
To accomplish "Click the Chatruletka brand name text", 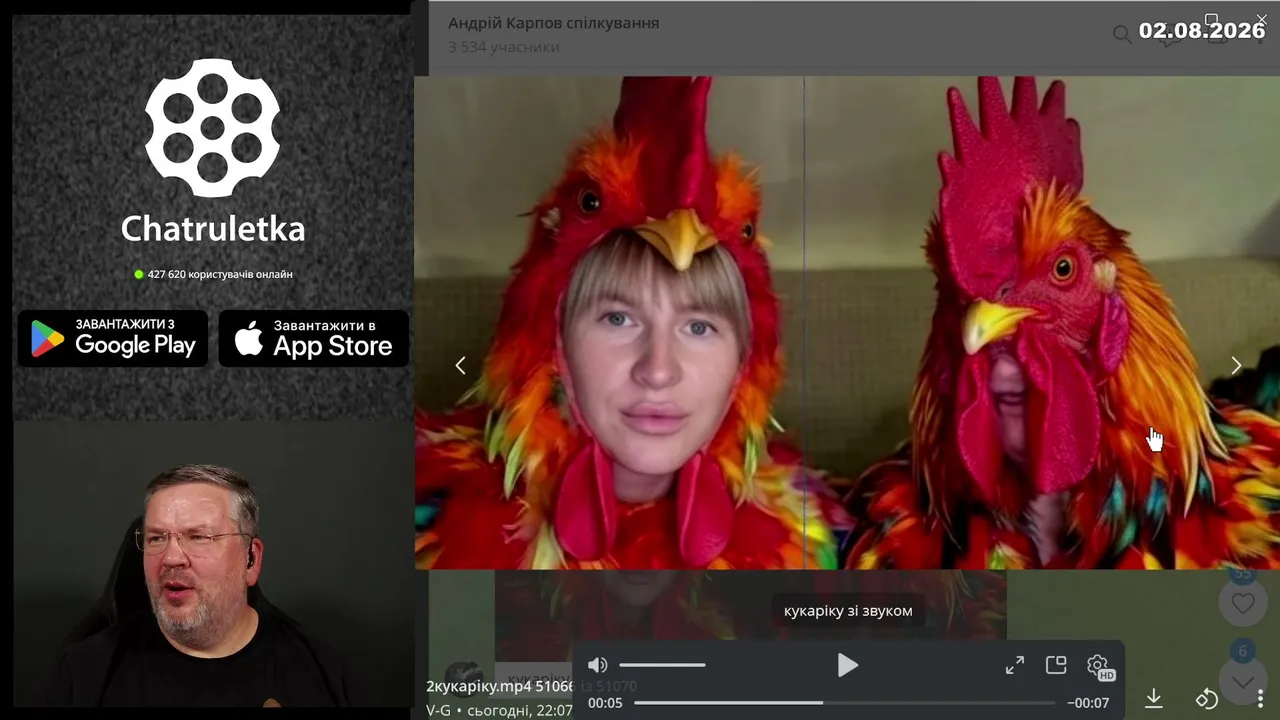I will pos(213,229).
